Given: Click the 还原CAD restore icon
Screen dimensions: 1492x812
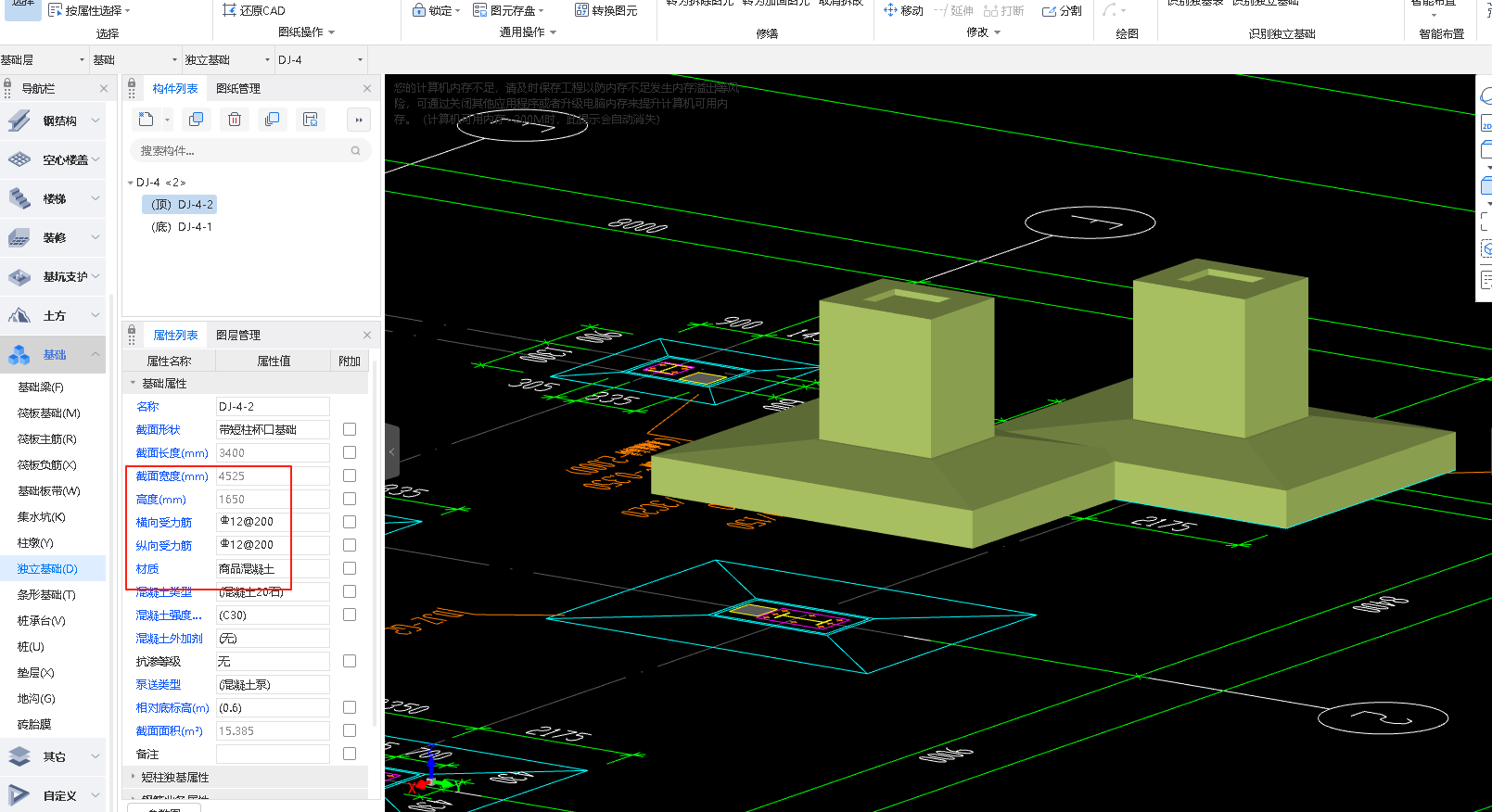Looking at the screenshot, I should 230,10.
